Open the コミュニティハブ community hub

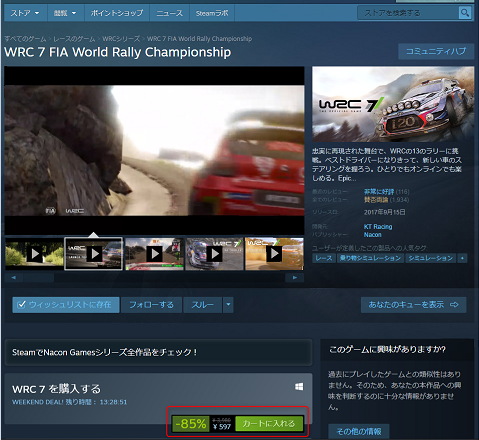436,51
